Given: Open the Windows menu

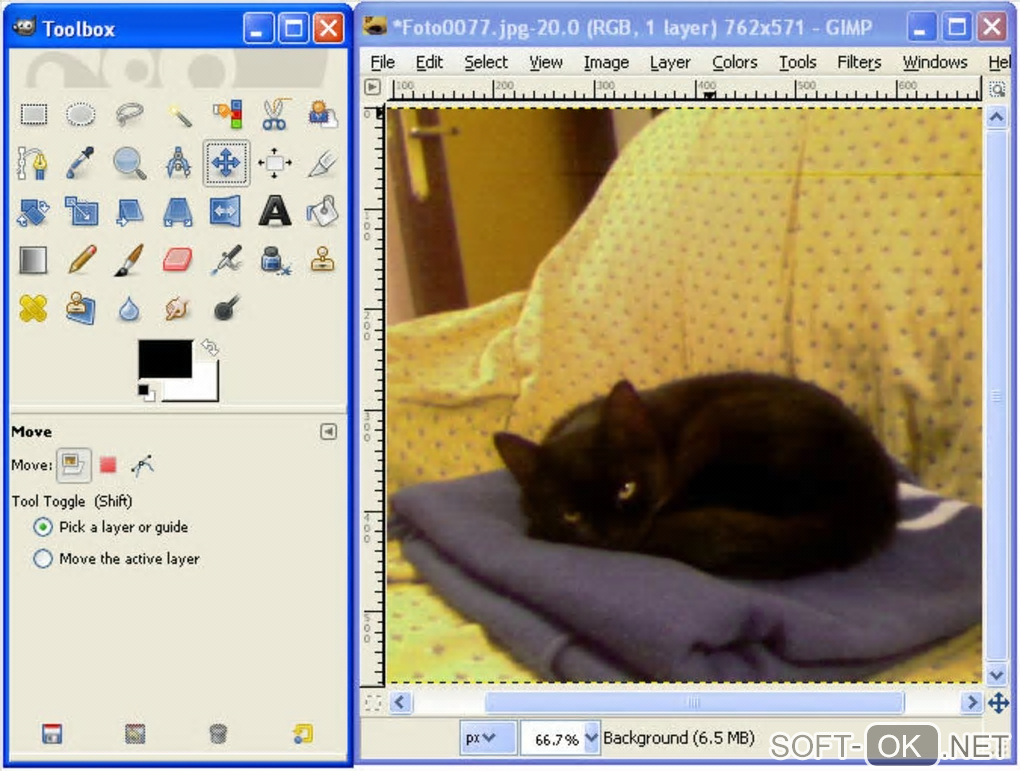Looking at the screenshot, I should (935, 62).
